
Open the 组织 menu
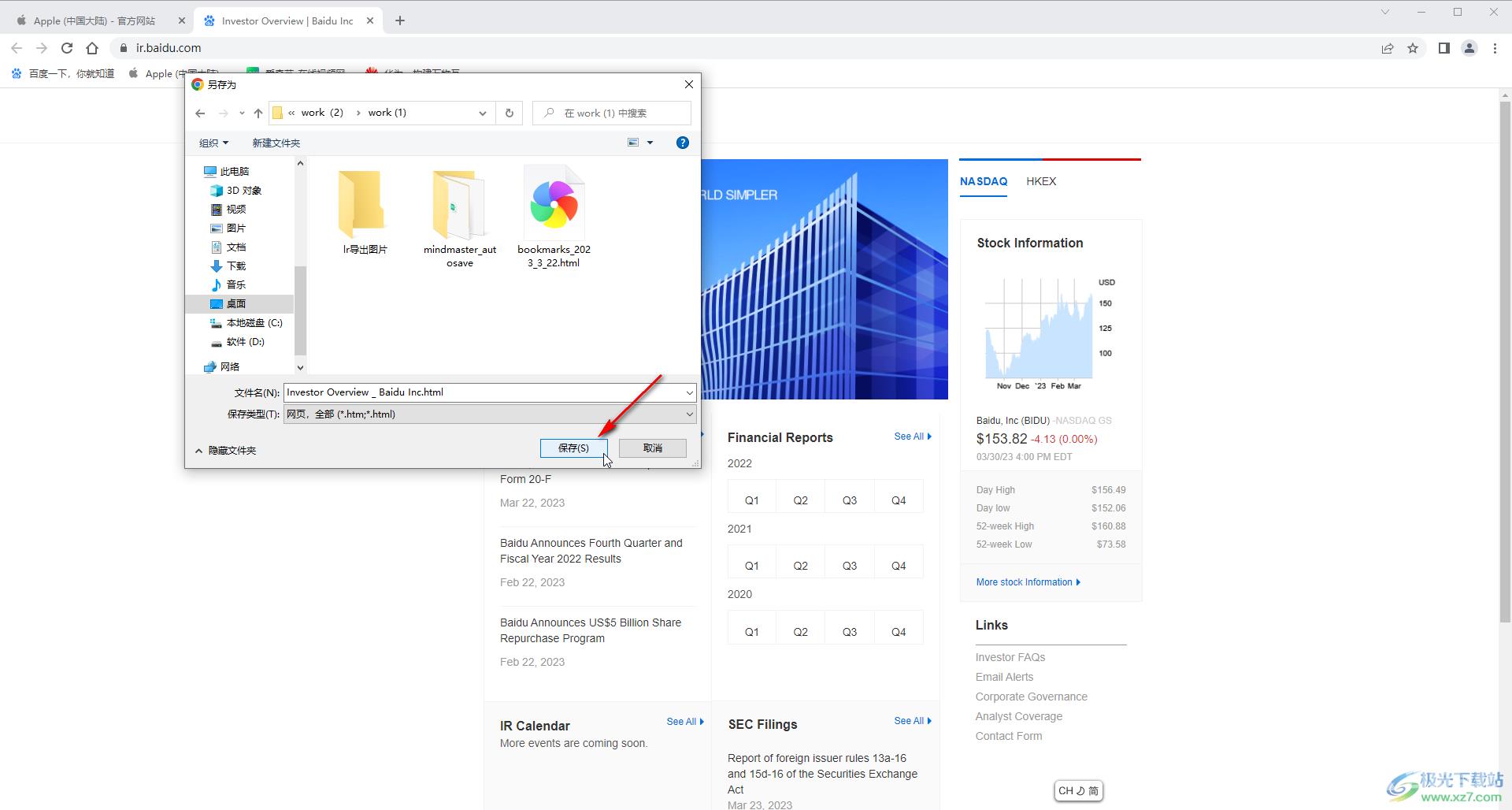213,143
